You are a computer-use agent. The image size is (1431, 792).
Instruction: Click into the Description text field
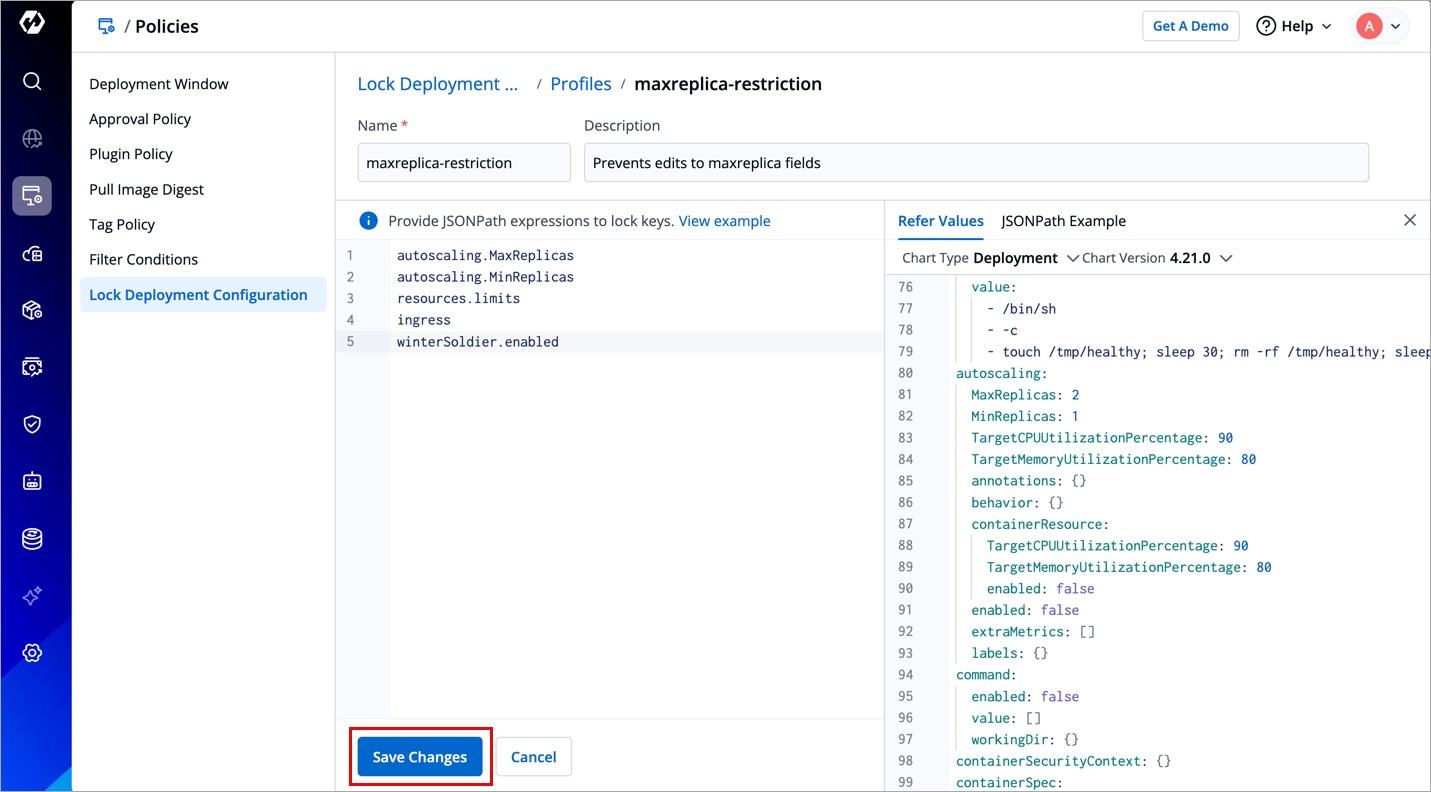click(x=975, y=163)
